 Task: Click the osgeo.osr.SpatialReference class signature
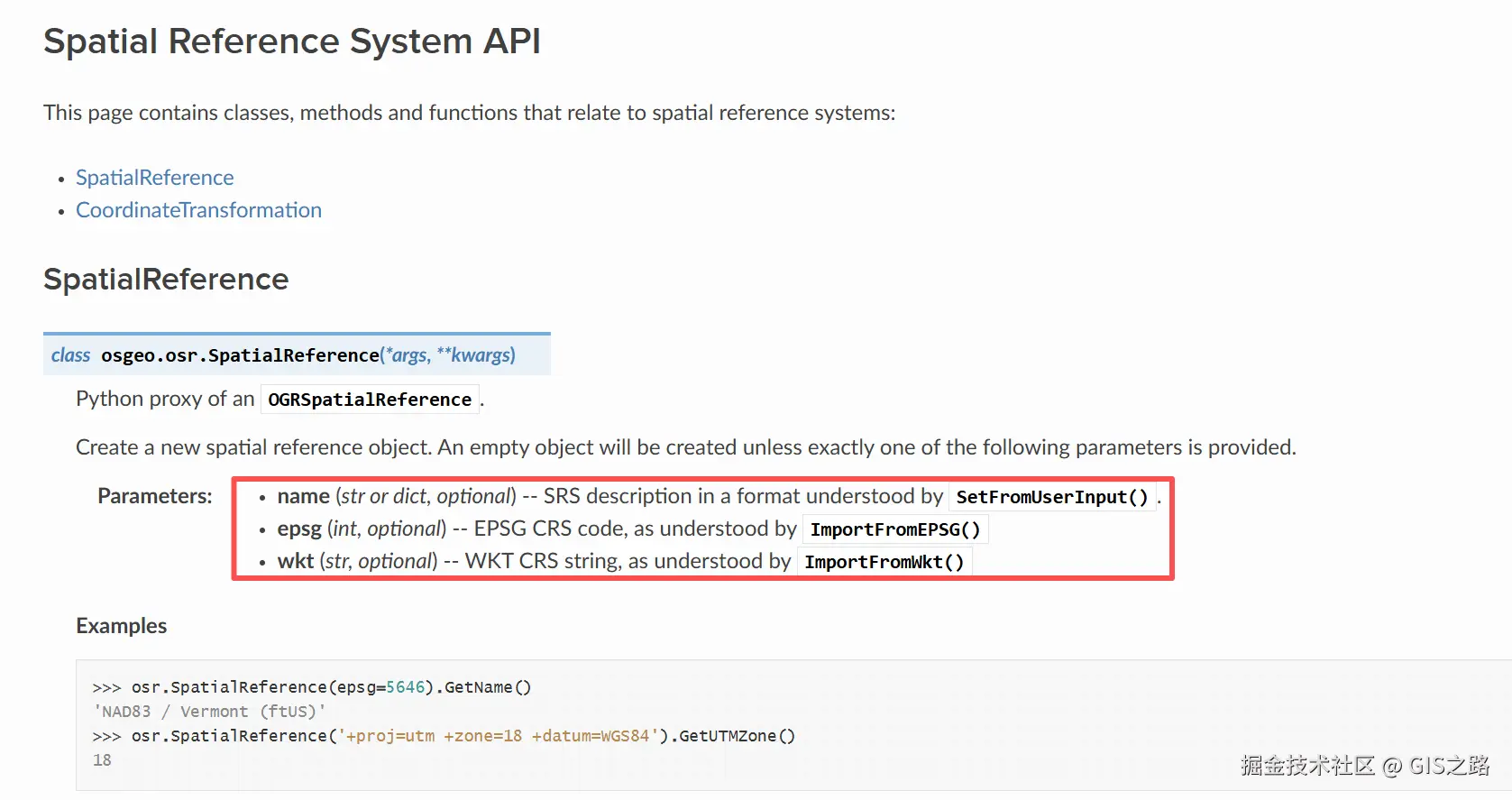tap(240, 355)
